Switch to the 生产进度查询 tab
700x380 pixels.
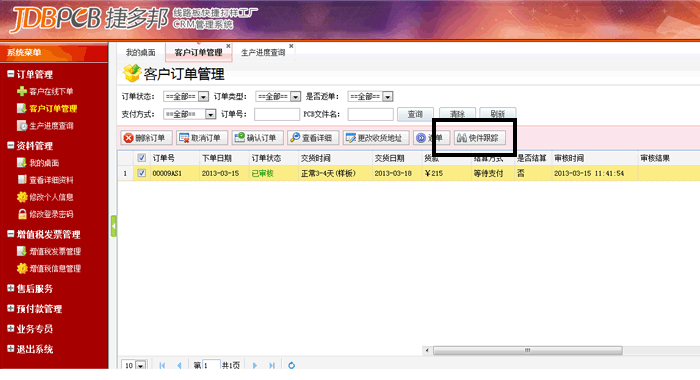[x=263, y=53]
